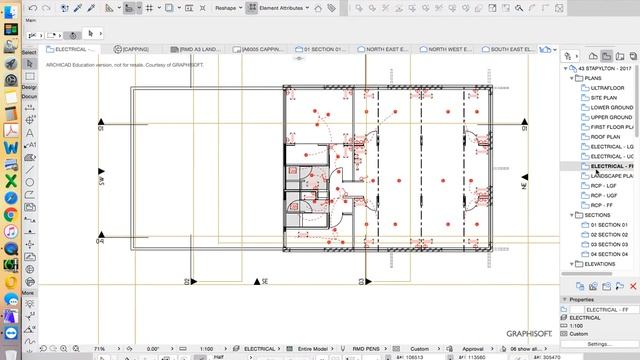This screenshot has width=640, height=360.
Task: Switch to the NORTH EAST E tab
Action: point(382,49)
